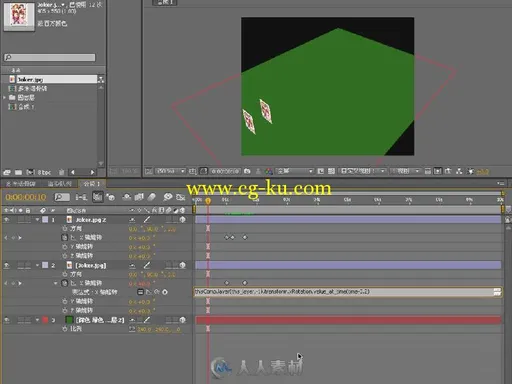Switch to the first timeline panel tab

click(x=21, y=184)
